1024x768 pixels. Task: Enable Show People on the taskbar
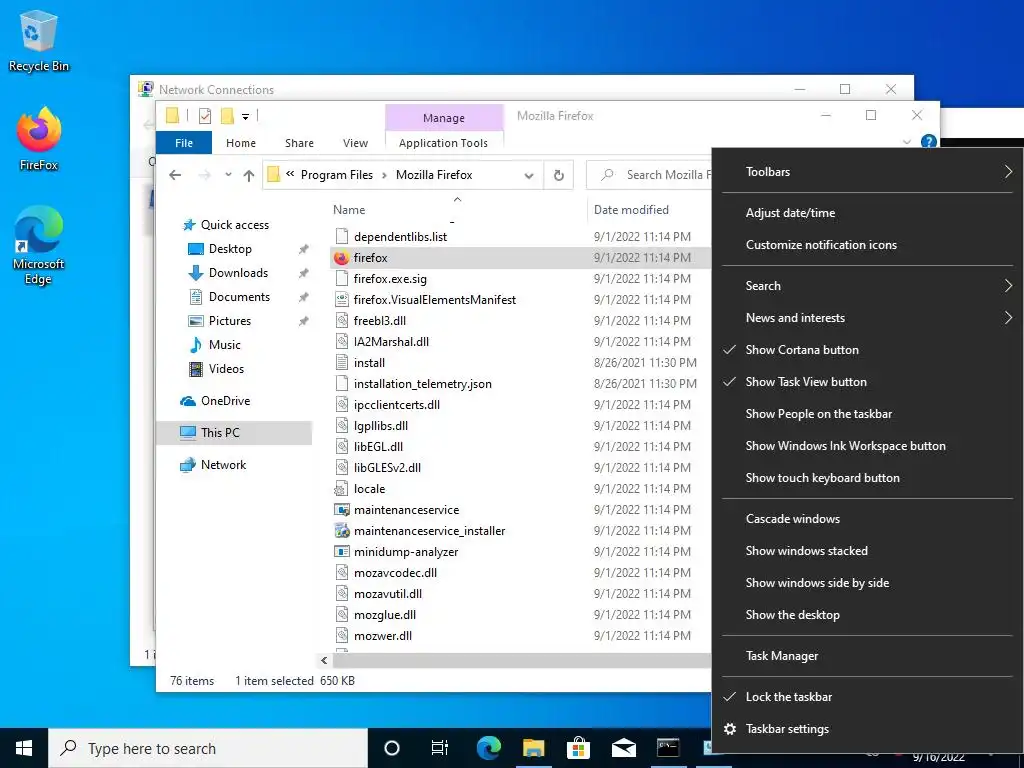tap(867, 414)
